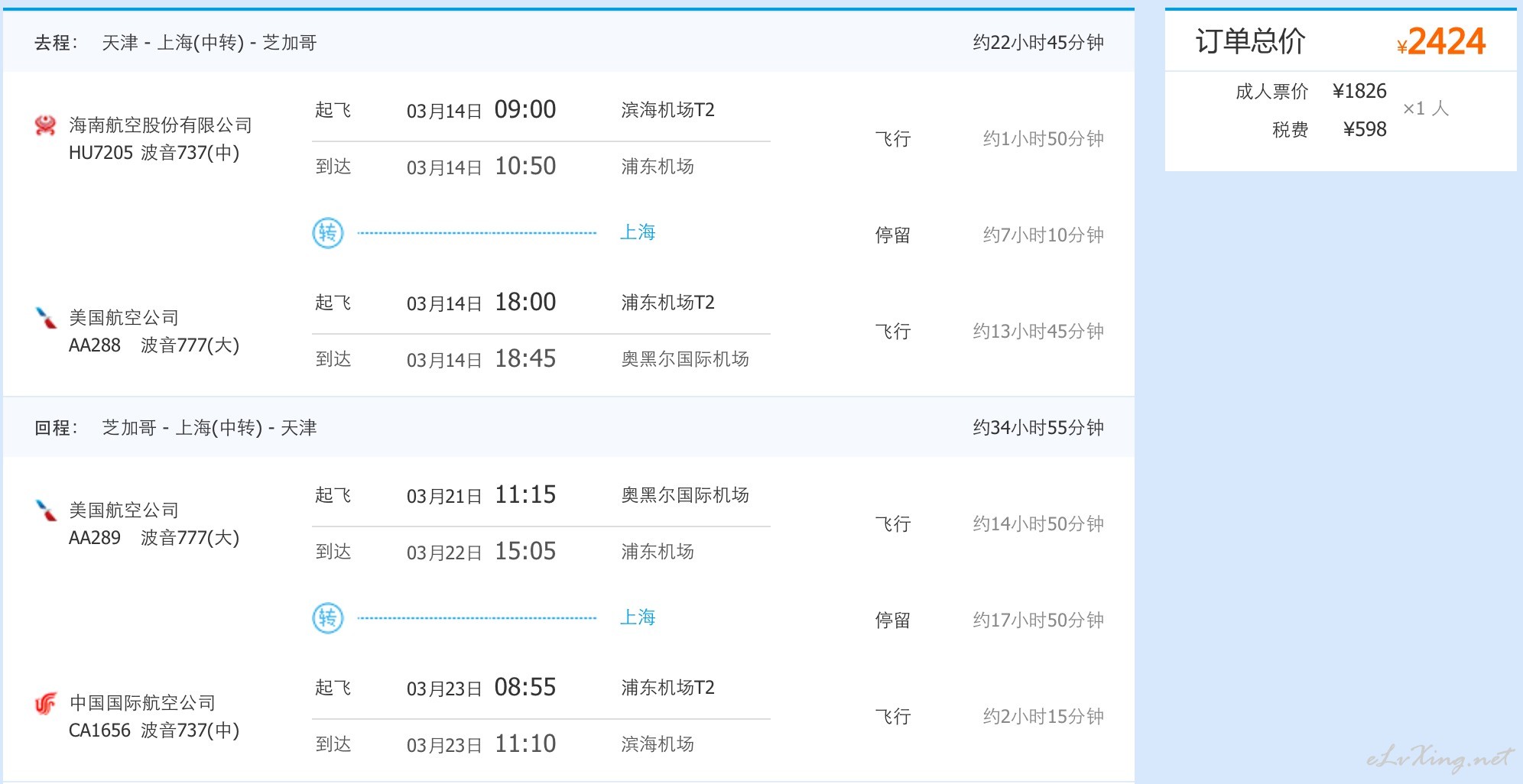Image resolution: width=1523 pixels, height=784 pixels.
Task: Click the 09:00 departure time from Tianjin
Action: [525, 109]
